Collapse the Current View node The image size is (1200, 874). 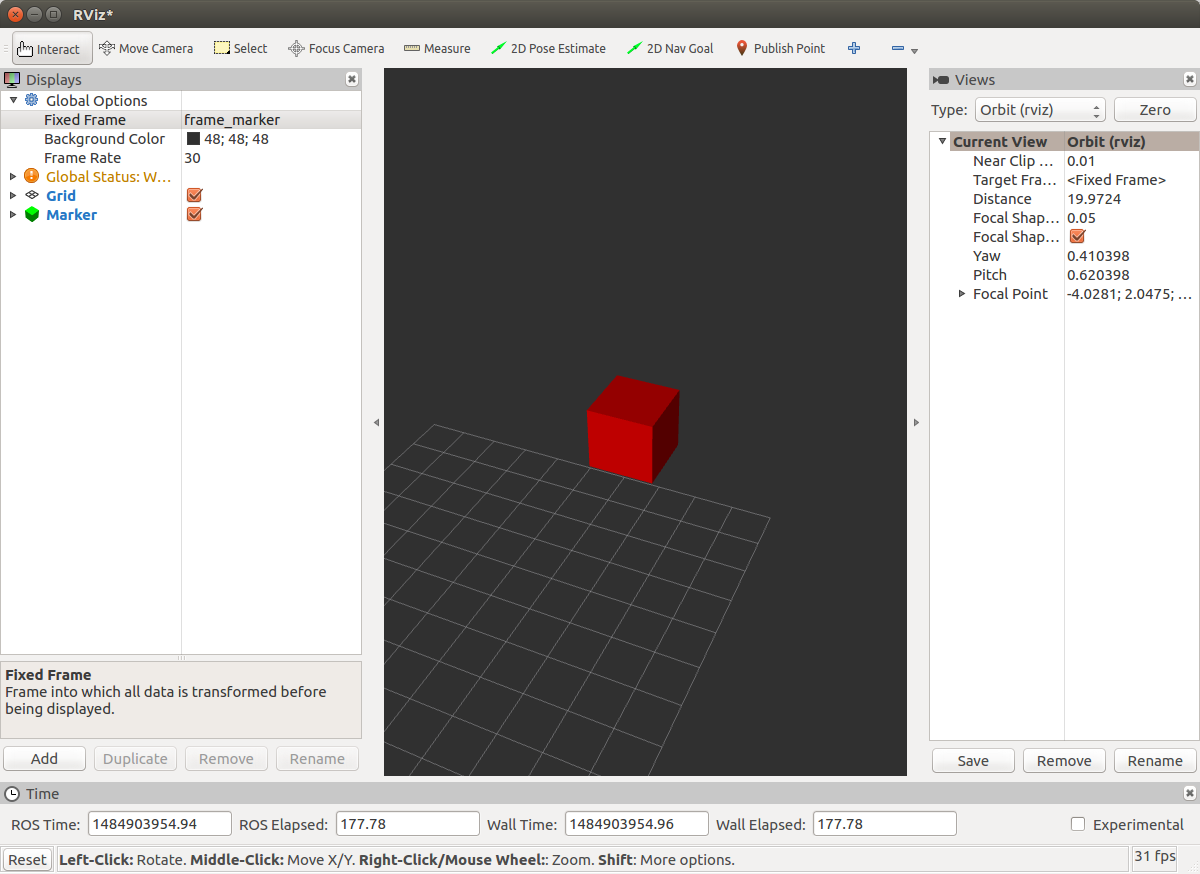[942, 142]
